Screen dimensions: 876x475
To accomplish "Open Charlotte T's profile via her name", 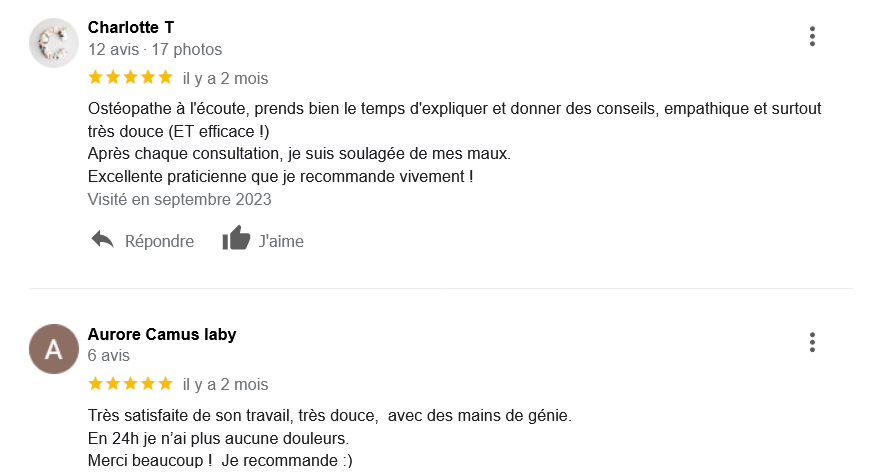I will tap(130, 27).
